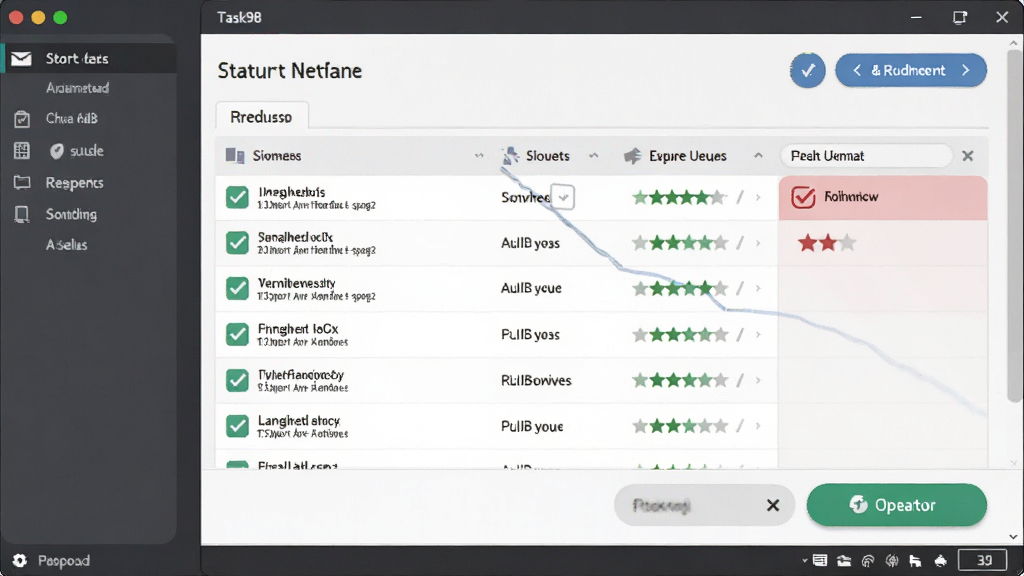Open the Slouets column dropdown arrow
Screen dimensions: 1024x576
[x=594, y=155]
